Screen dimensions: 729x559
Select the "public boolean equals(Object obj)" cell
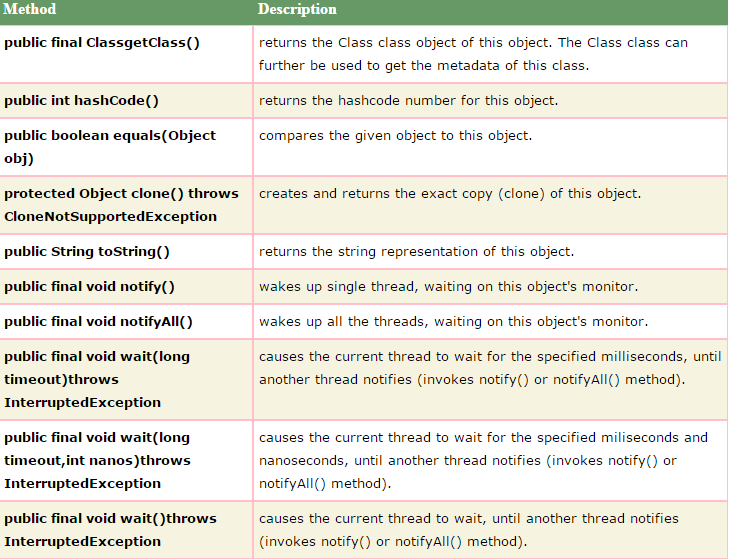coord(126,147)
